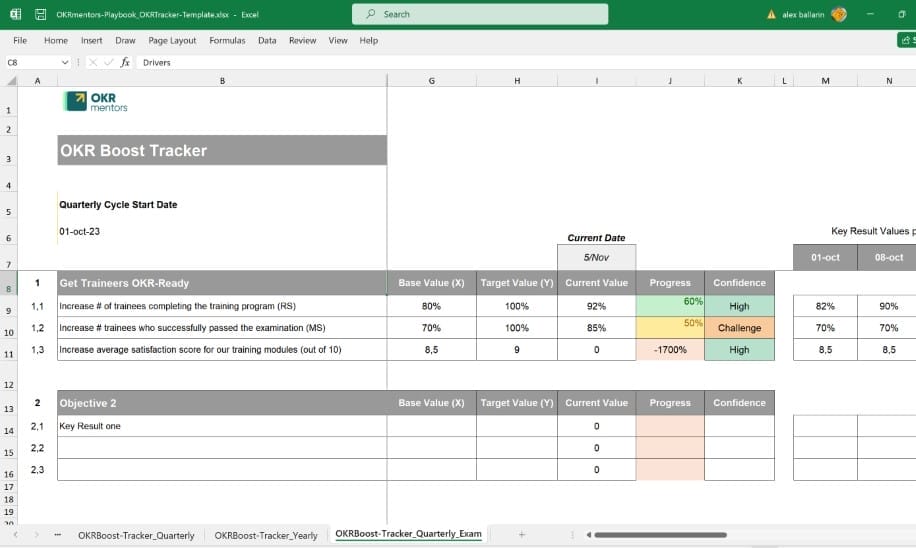Screen dimensions: 916x548
Task: Click the previous sheet navigation arrow
Action: (14, 535)
